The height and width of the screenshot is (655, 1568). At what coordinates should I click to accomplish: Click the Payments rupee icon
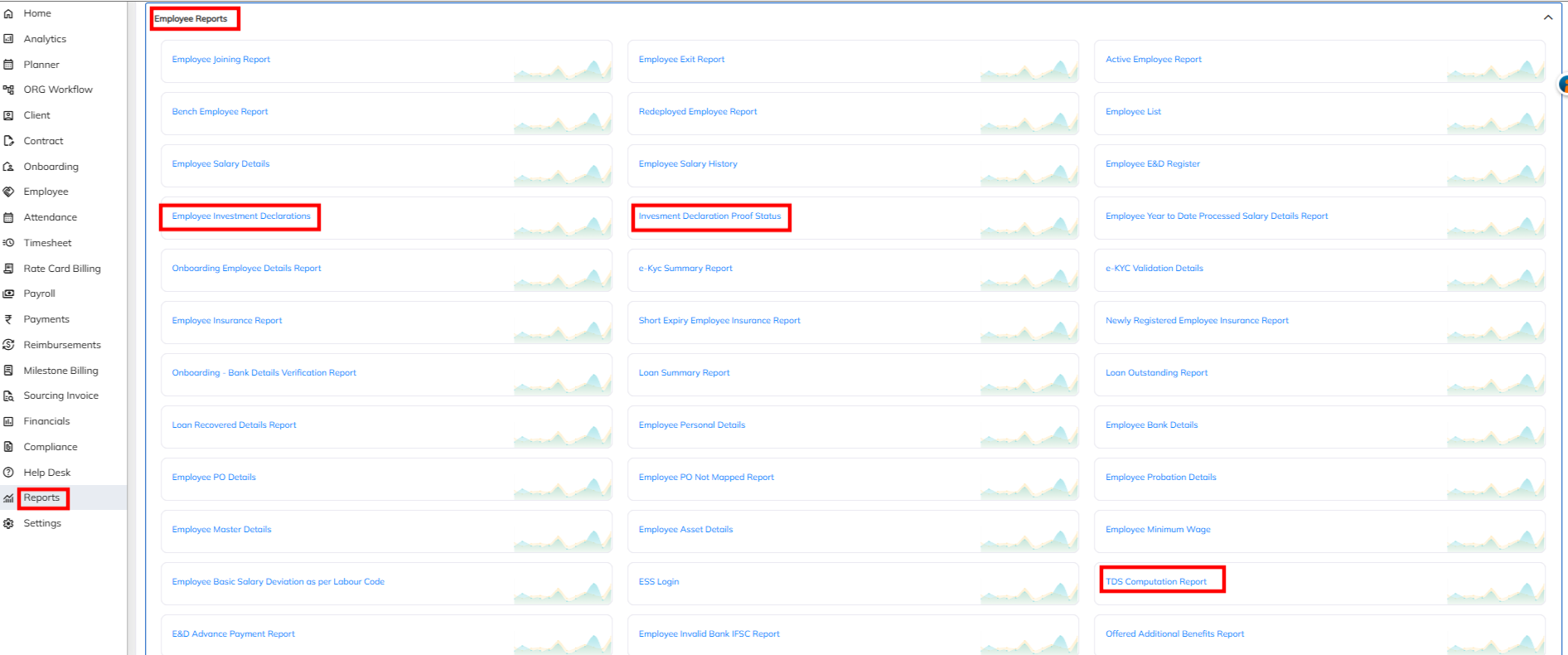point(8,319)
